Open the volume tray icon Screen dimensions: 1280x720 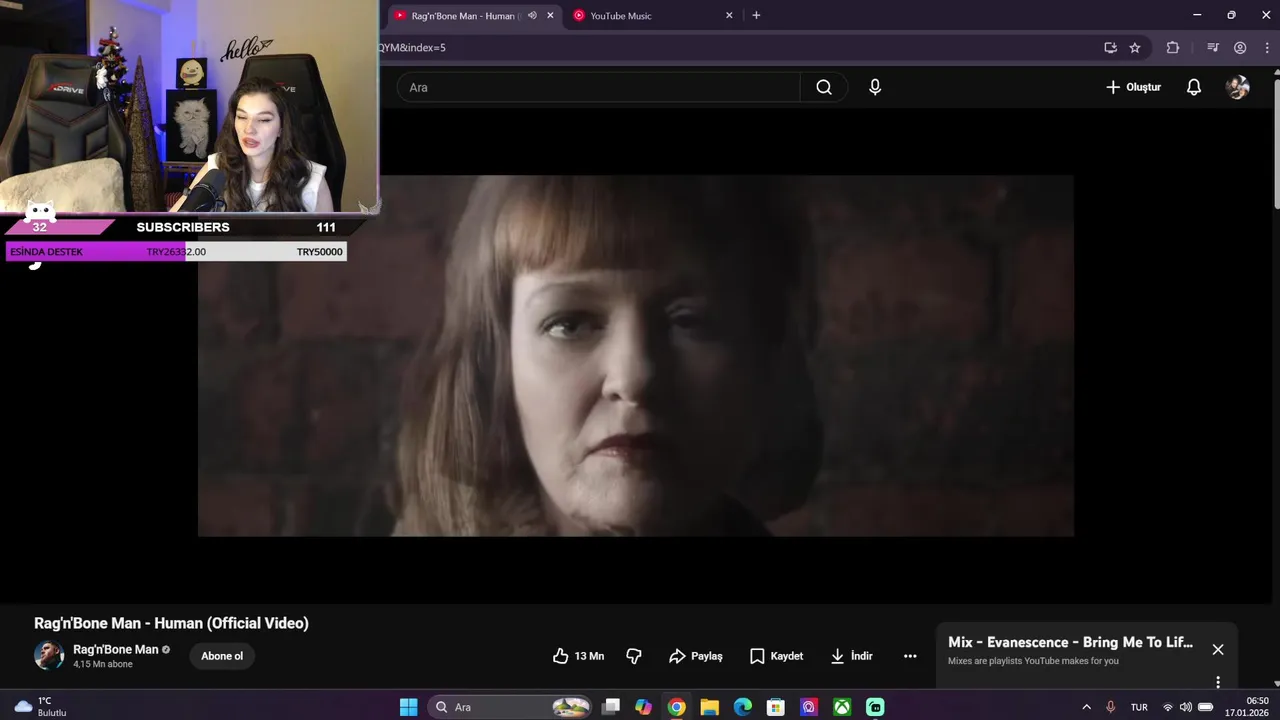tap(1186, 707)
